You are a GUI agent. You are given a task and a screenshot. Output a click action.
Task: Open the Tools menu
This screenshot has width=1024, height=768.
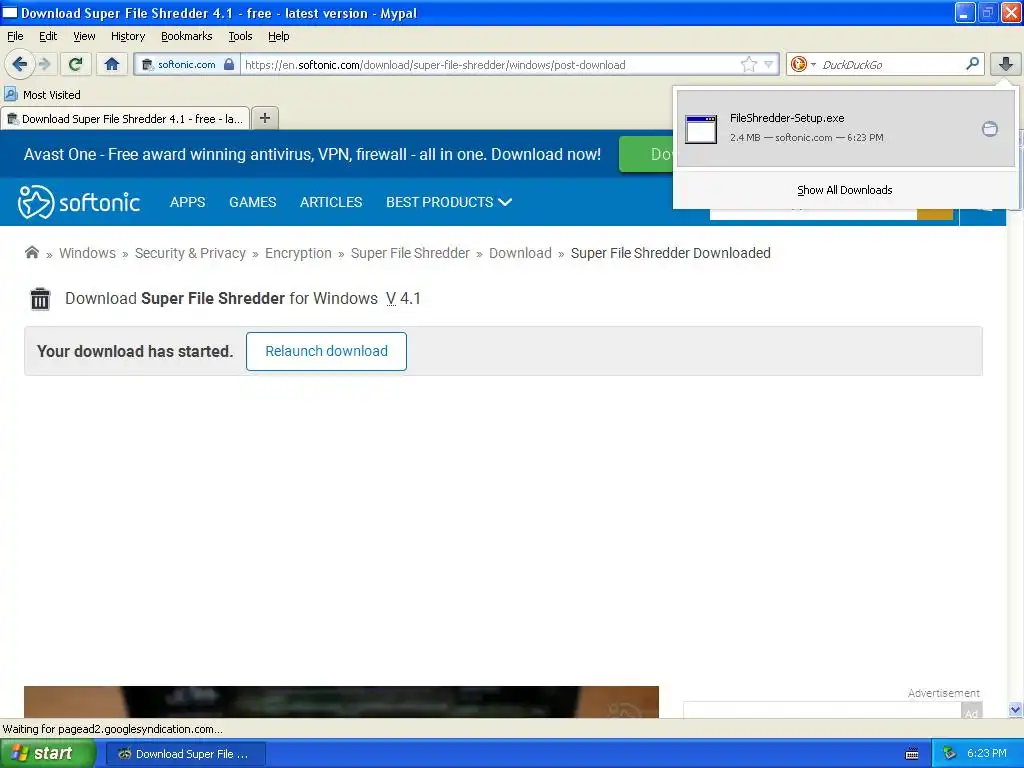point(240,36)
